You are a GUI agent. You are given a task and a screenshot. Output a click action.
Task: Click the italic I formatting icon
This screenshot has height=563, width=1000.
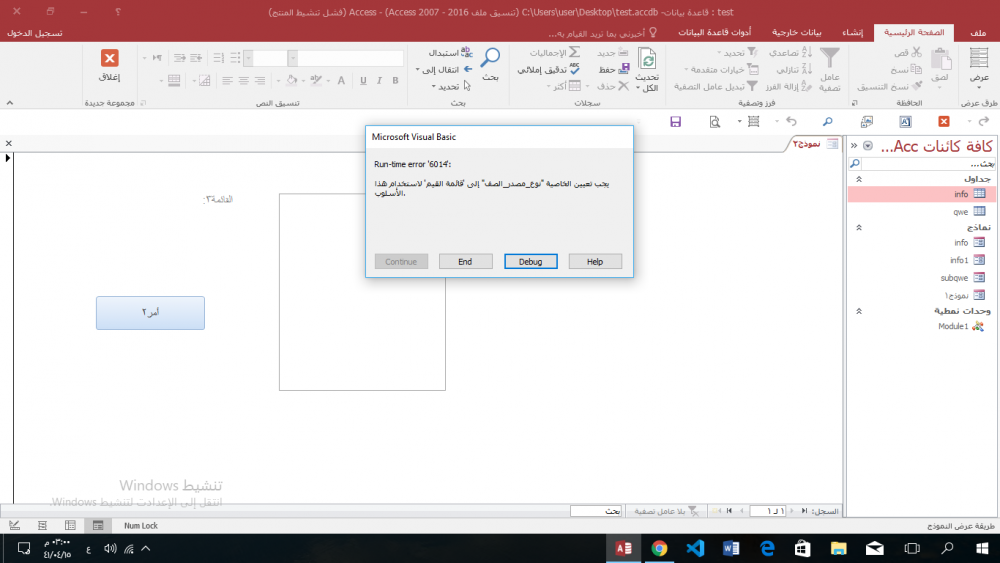pos(379,80)
